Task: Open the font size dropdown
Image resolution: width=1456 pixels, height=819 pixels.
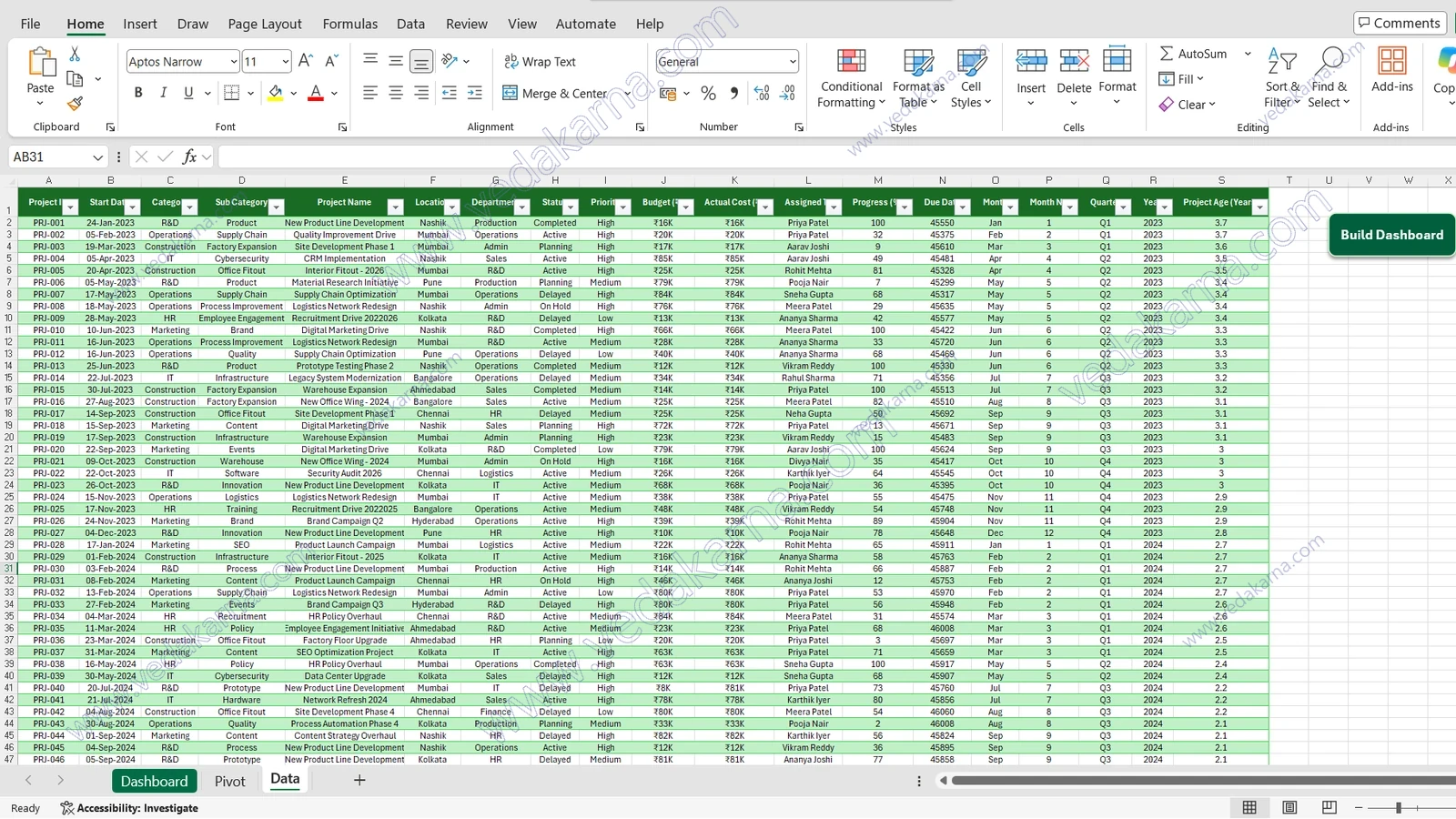Action: pyautogui.click(x=285, y=61)
